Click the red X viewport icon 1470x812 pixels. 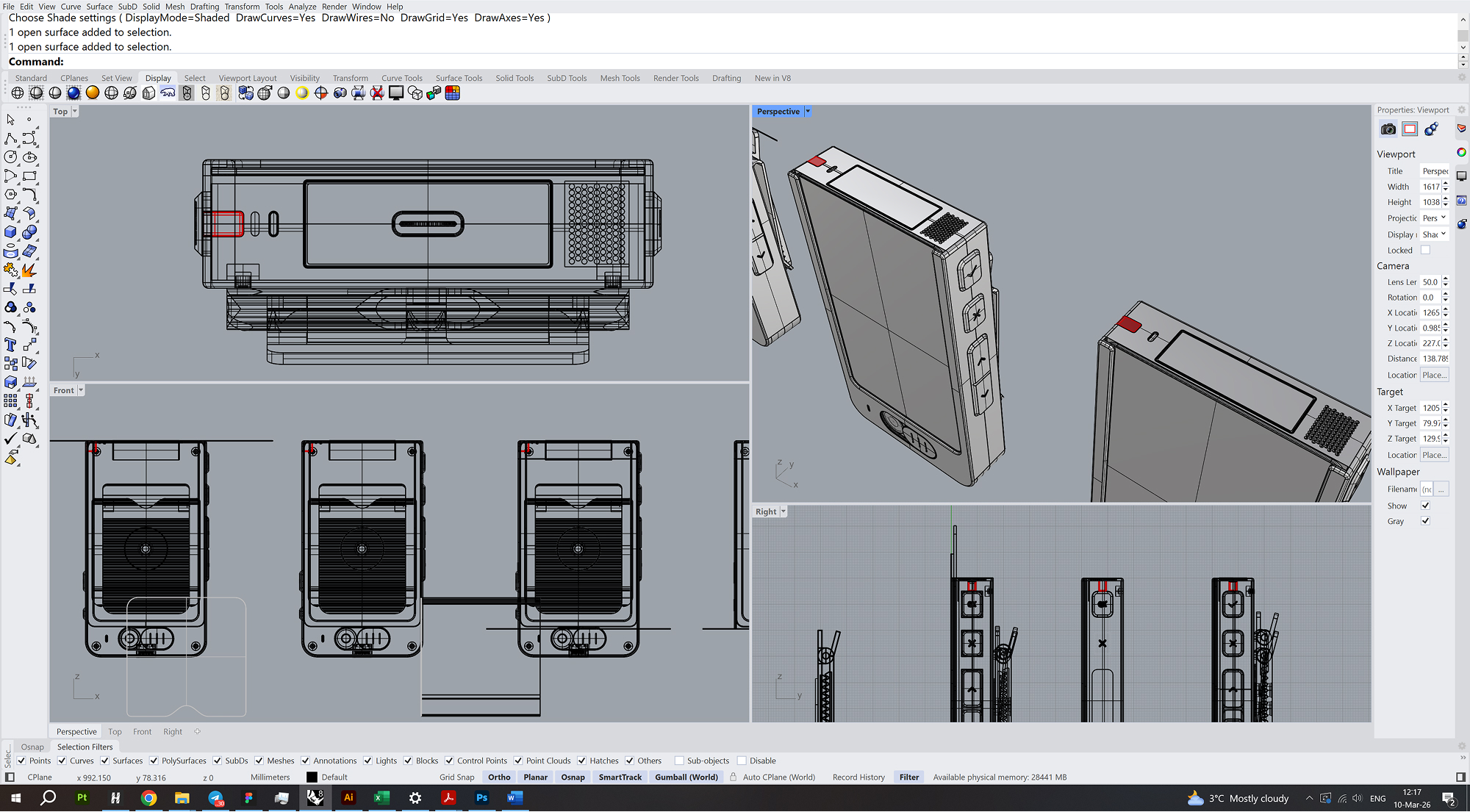coord(377,93)
